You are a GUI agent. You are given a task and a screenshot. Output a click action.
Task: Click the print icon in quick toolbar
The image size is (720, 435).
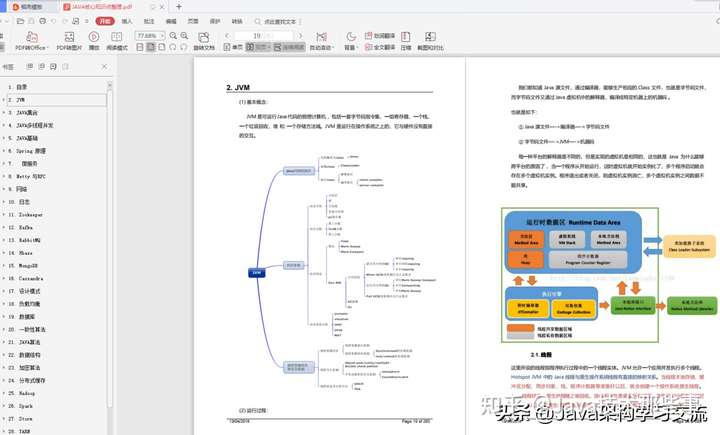point(43,21)
